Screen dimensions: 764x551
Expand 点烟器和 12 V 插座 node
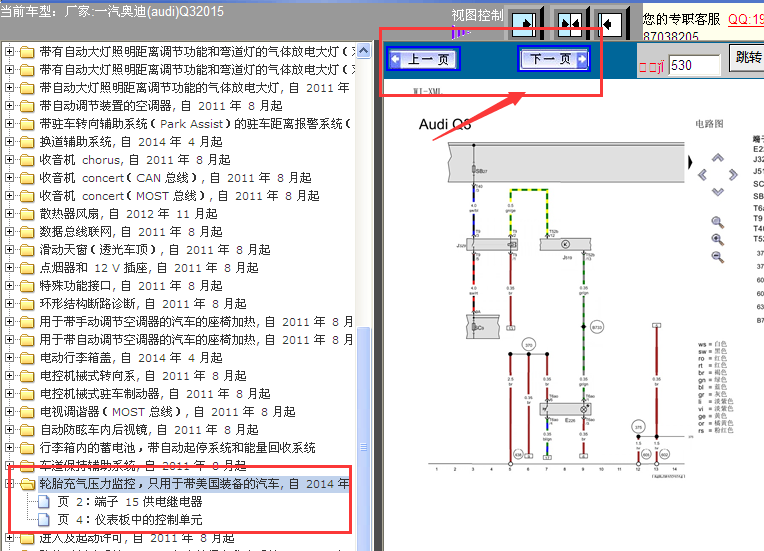9,267
